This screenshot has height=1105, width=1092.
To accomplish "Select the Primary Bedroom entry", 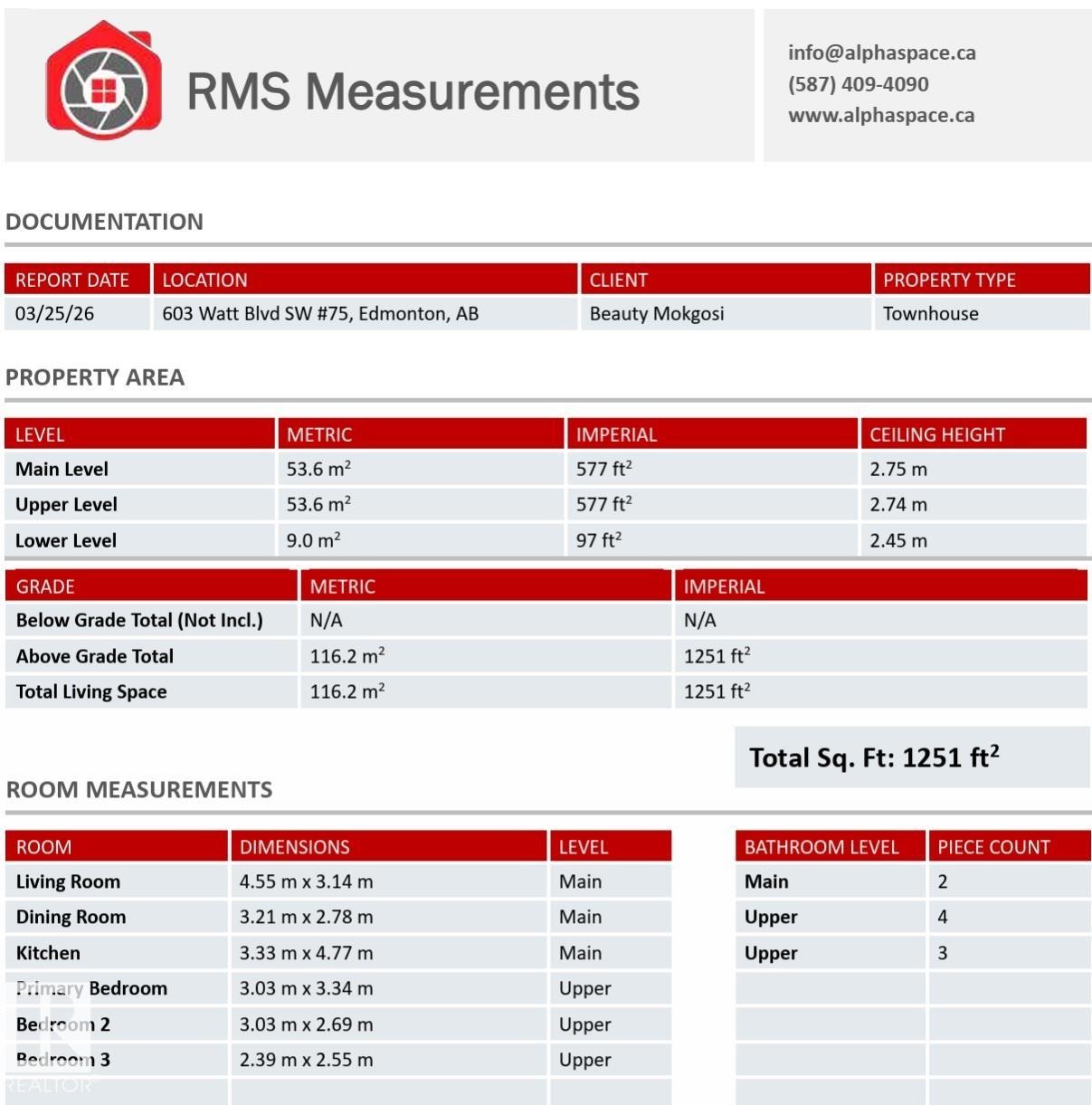I will tap(94, 988).
